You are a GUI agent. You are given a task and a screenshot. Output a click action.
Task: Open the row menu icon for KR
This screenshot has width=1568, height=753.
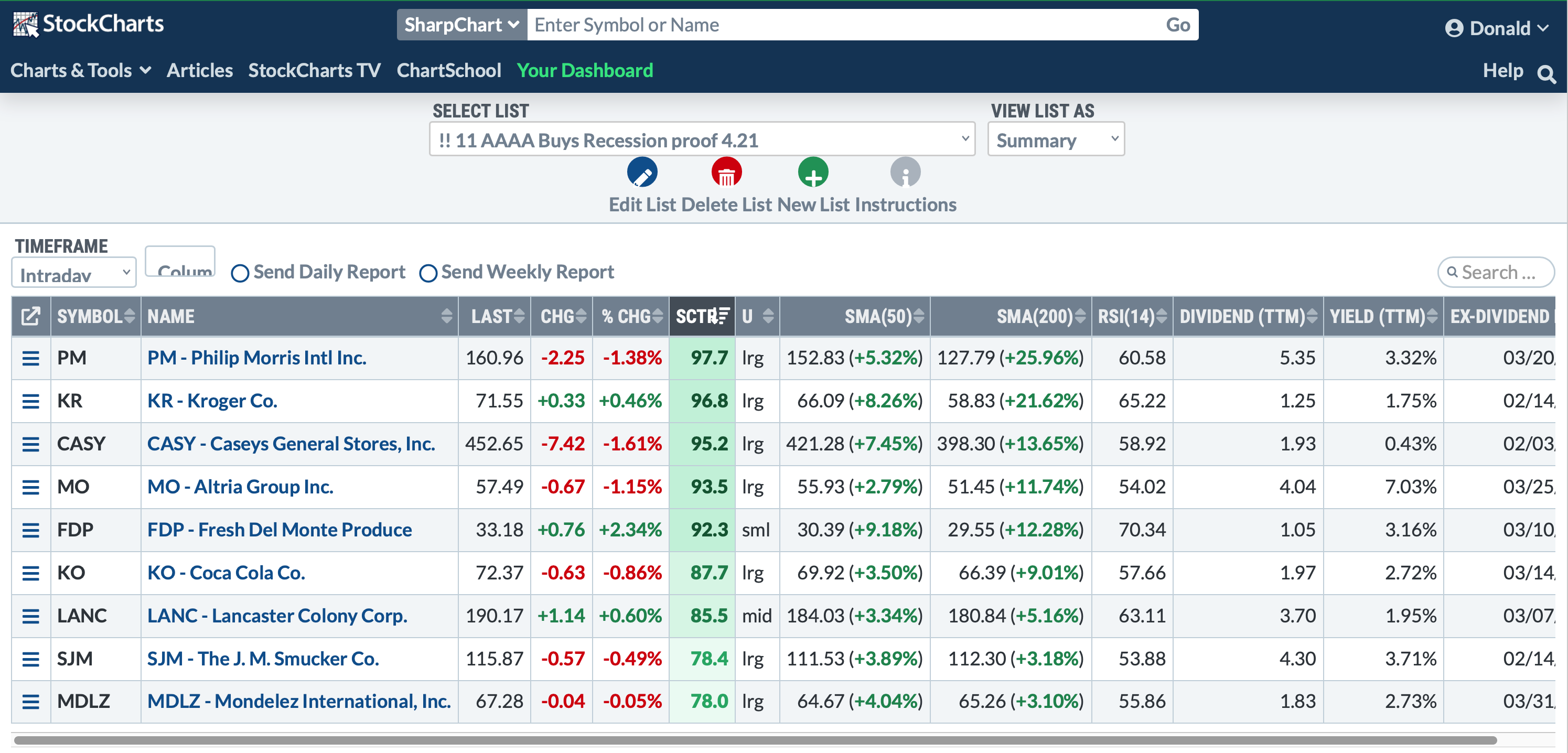point(30,401)
